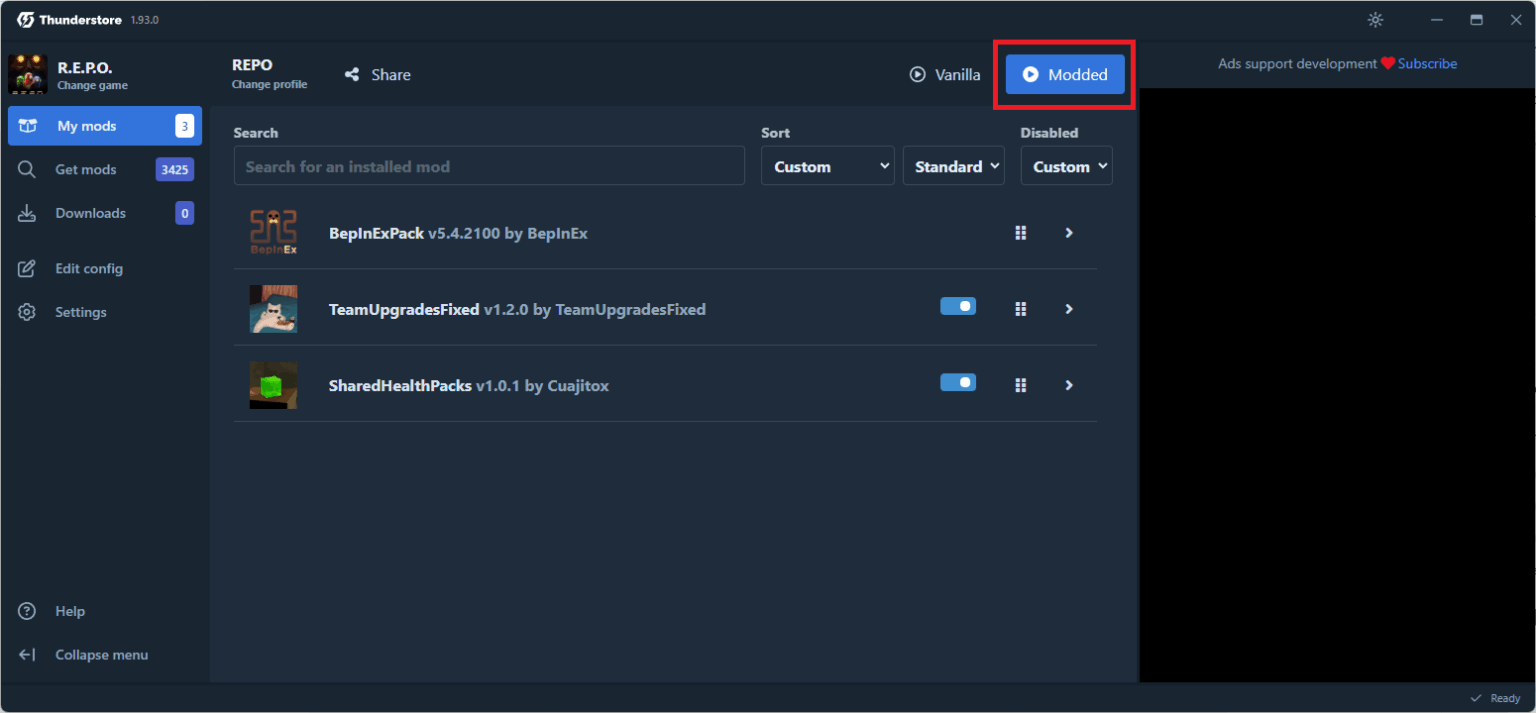
Task: Click the theme toggle sun icon
Action: click(x=1376, y=20)
